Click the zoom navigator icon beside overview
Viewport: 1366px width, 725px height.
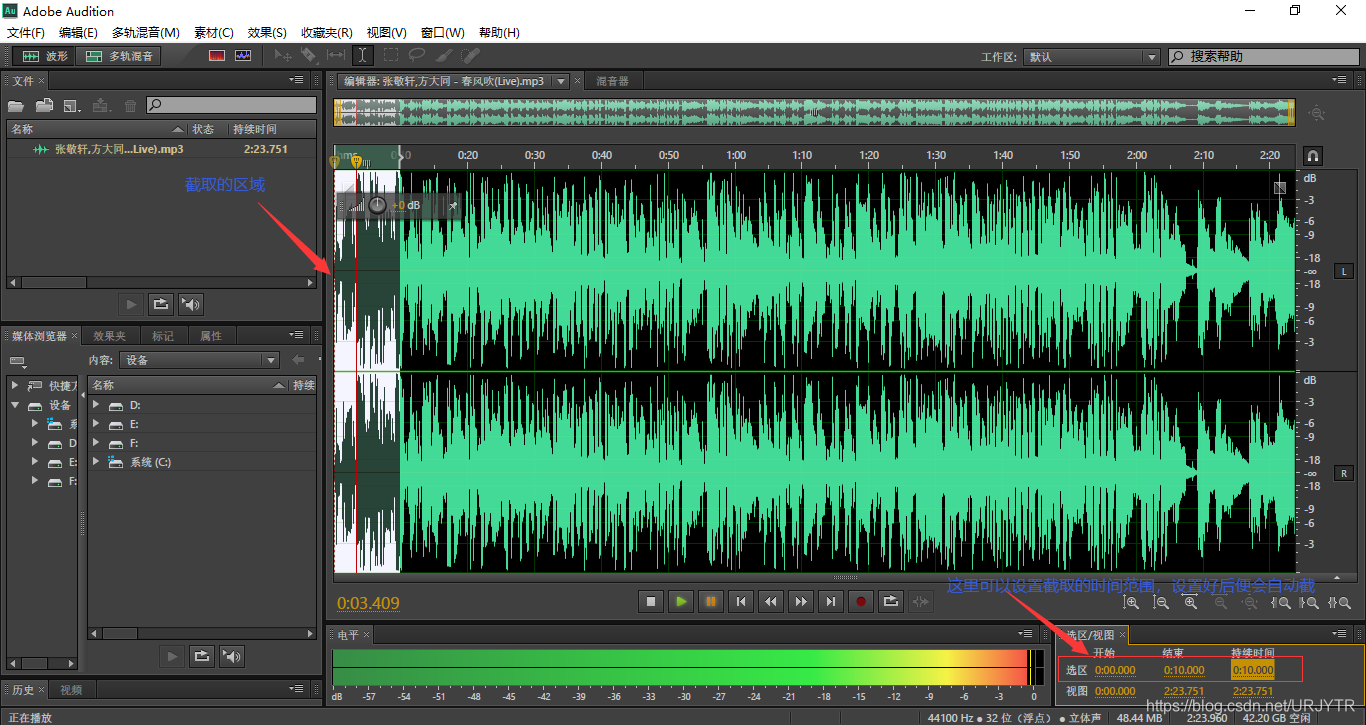[1317, 113]
